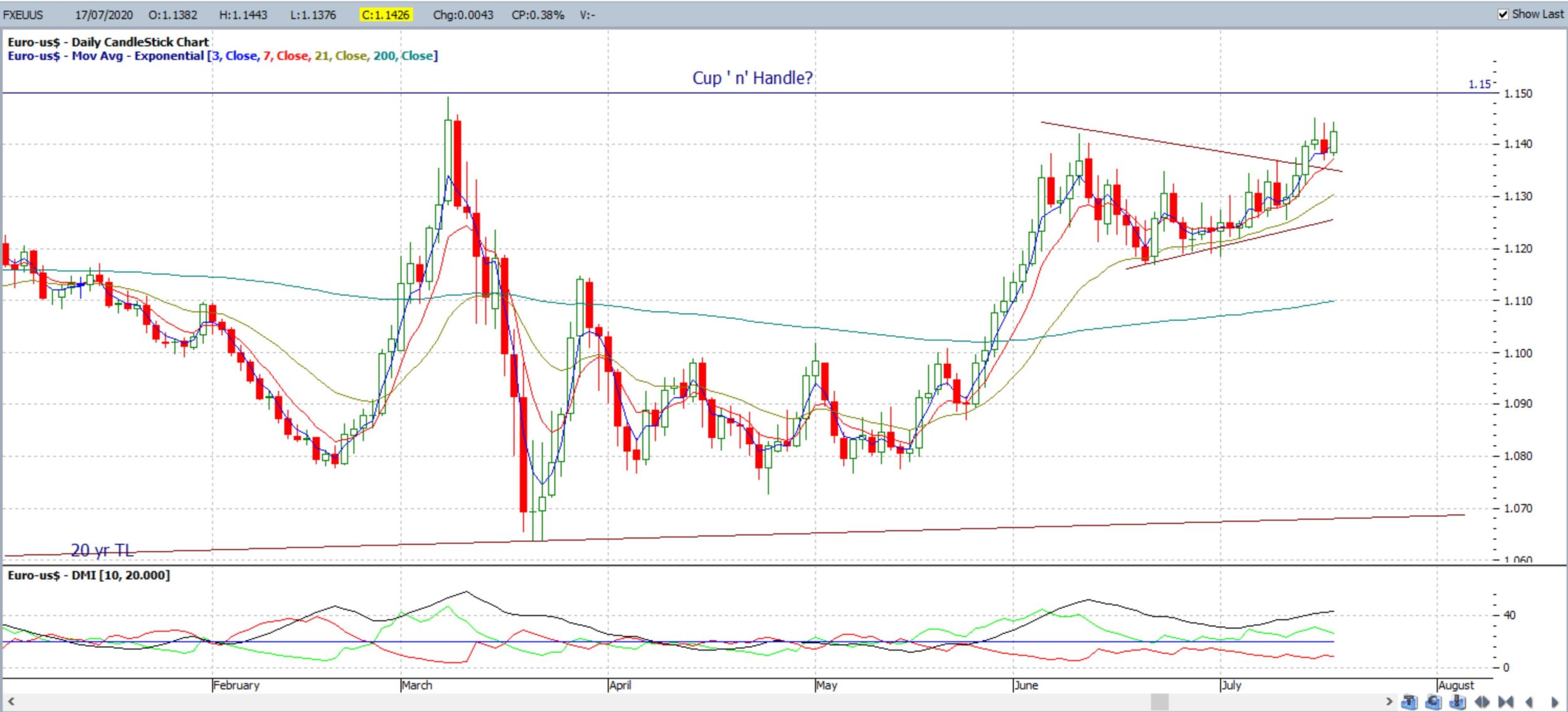Click the Daily CandleStick Chart title
Image resolution: width=1568 pixels, height=712 pixels.
point(108,42)
